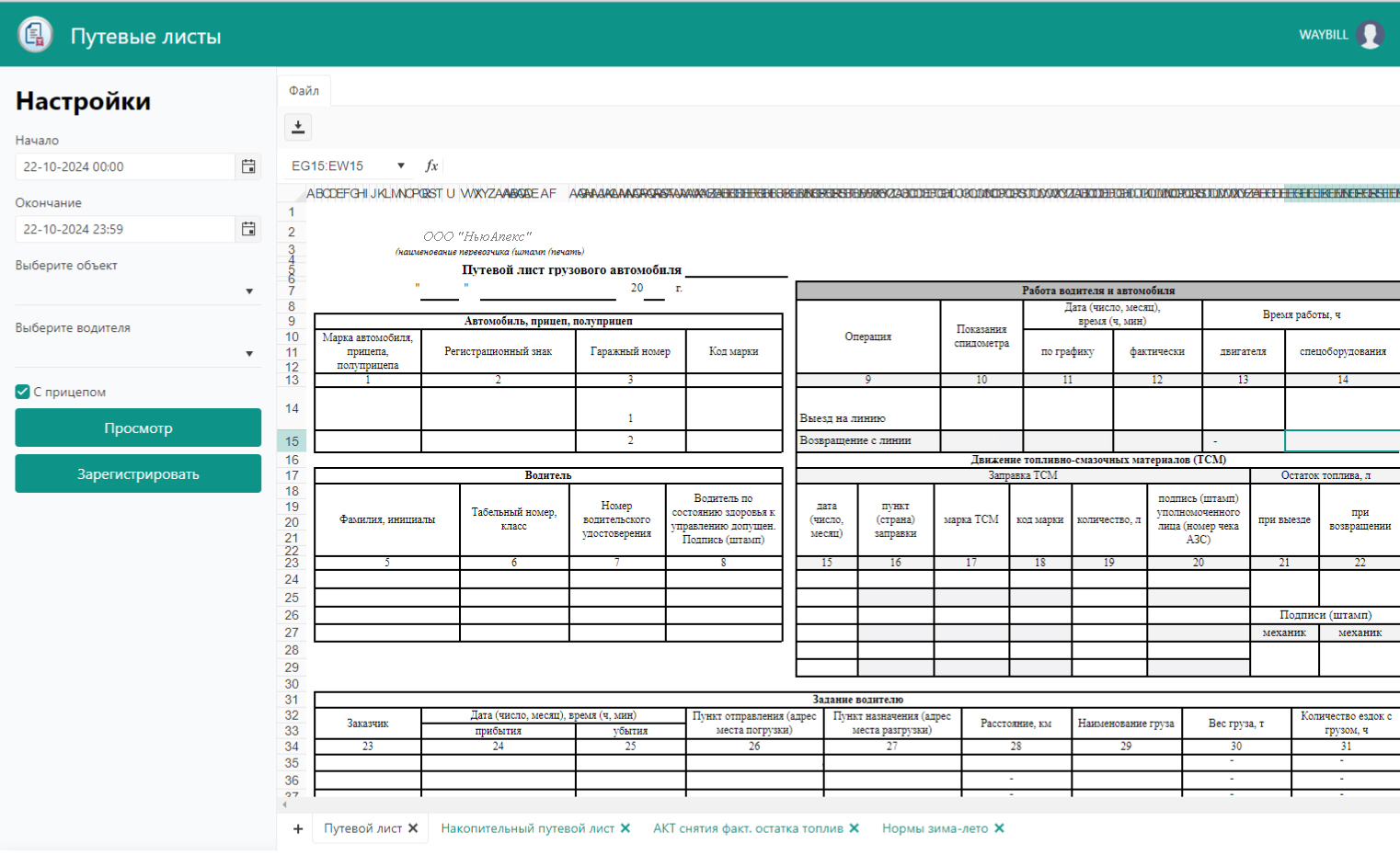The height and width of the screenshot is (855, 1400).
Task: Select row 15 header in spreadsheet
Action: (x=292, y=441)
